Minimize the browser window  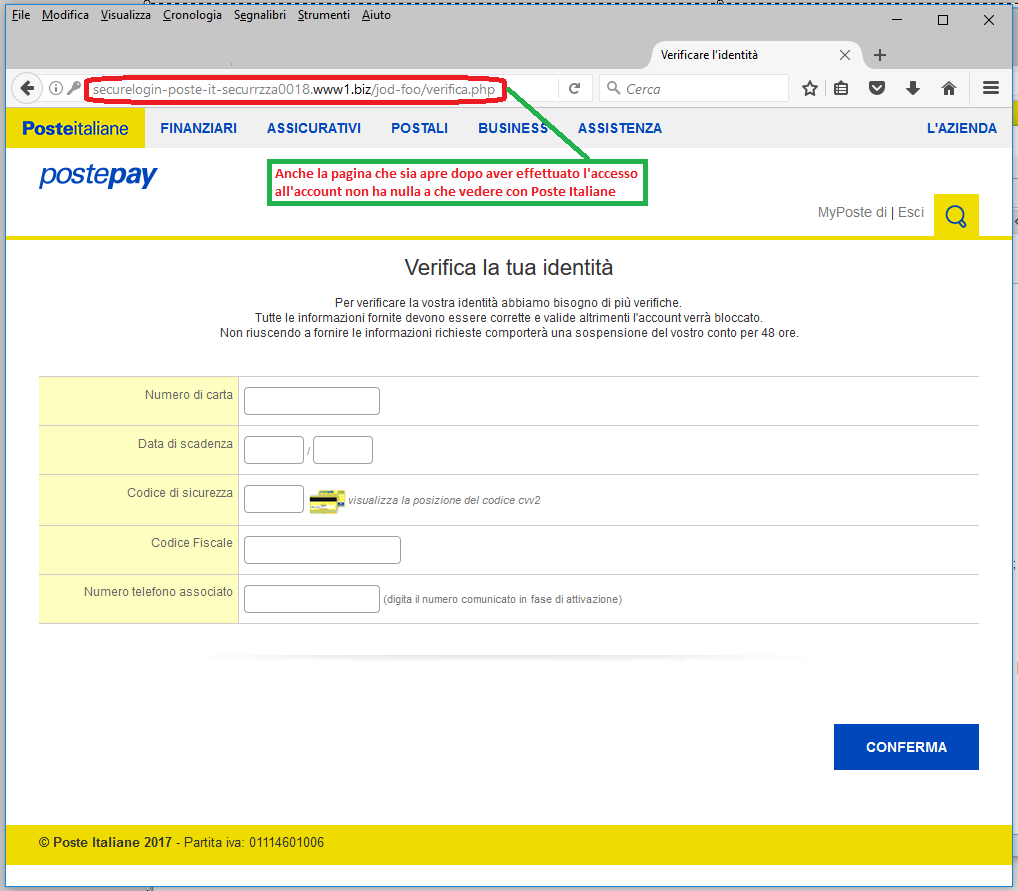[x=897, y=19]
